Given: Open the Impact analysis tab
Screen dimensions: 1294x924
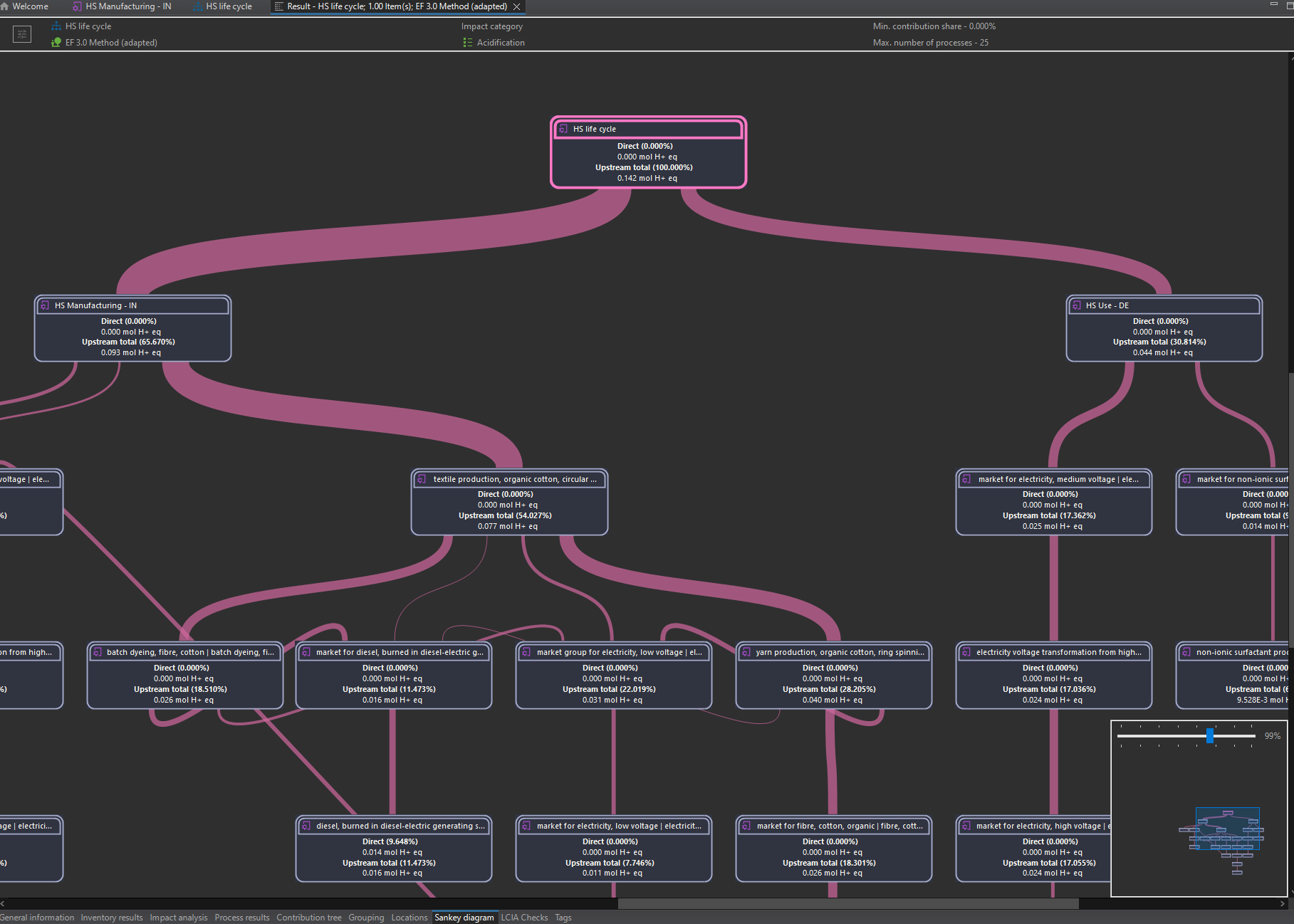Looking at the screenshot, I should [x=178, y=918].
